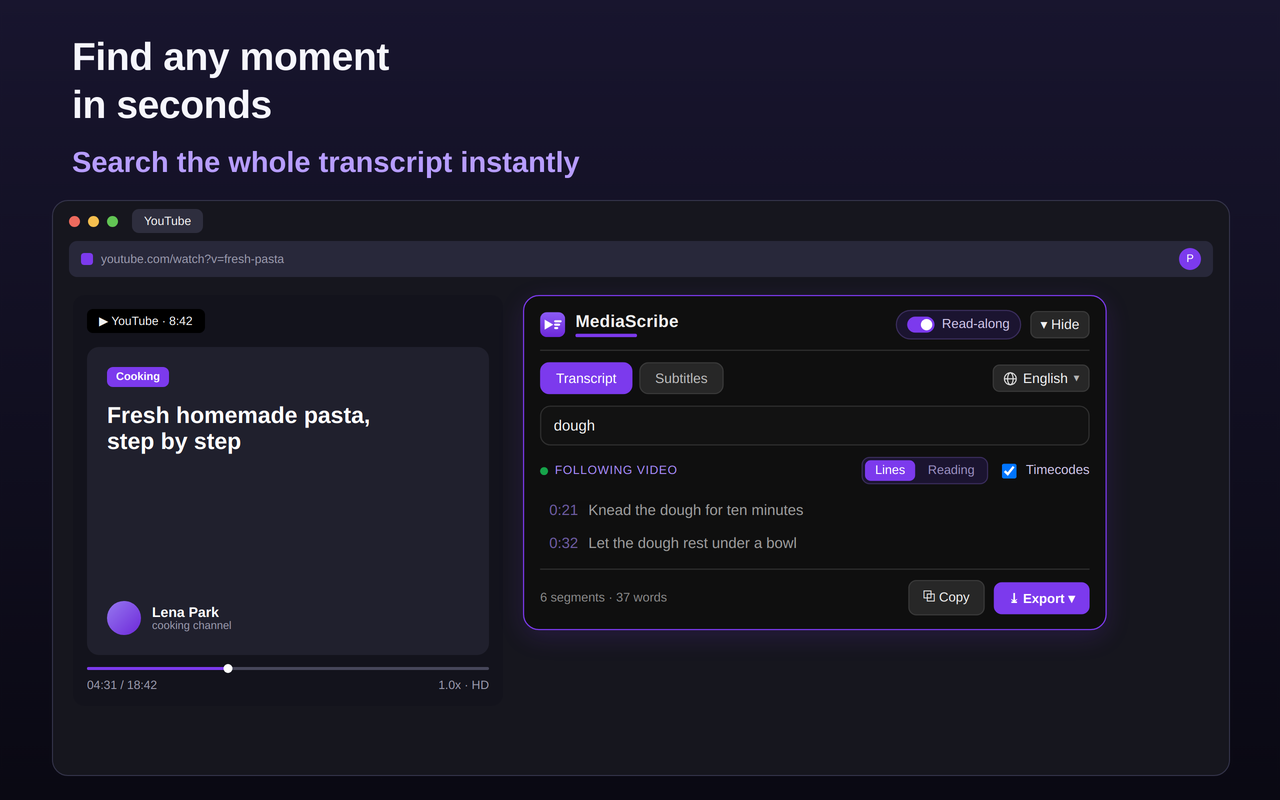Image resolution: width=1280 pixels, height=800 pixels.
Task: Click the FOLLOWING VIDEO status label
Action: pyautogui.click(x=616, y=470)
